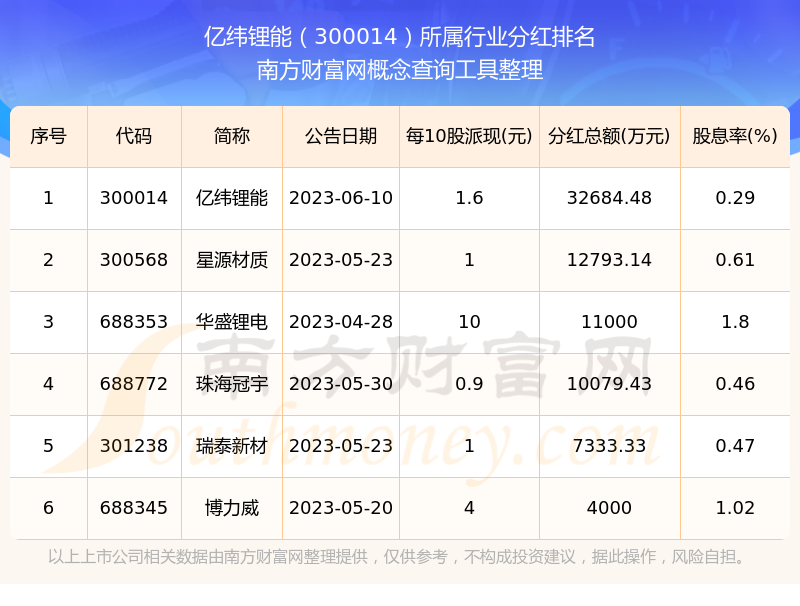Click the yield value 0.29
This screenshot has width=800, height=606.
click(x=735, y=198)
